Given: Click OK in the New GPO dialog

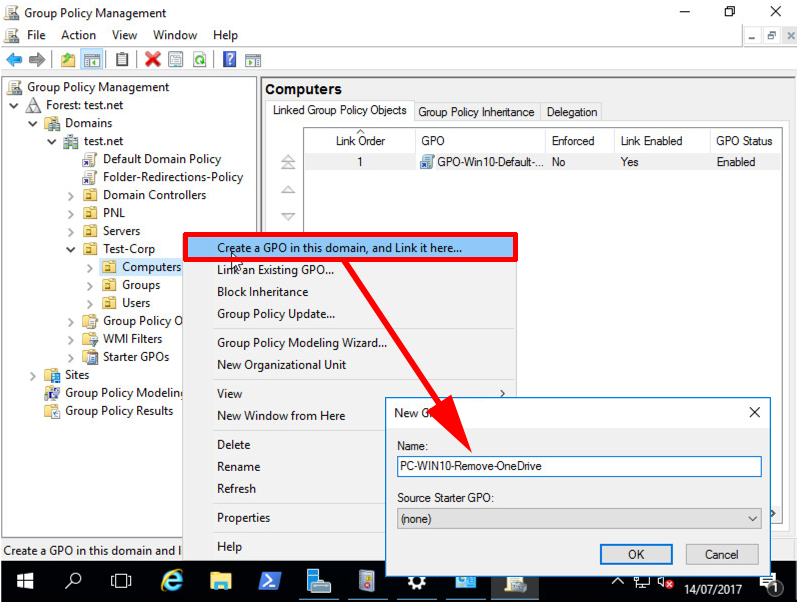Looking at the screenshot, I should point(636,554).
